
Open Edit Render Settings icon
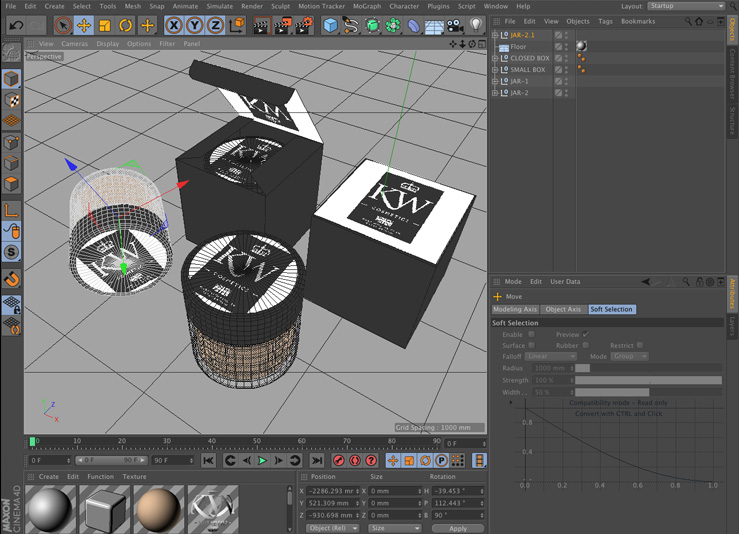coord(304,25)
